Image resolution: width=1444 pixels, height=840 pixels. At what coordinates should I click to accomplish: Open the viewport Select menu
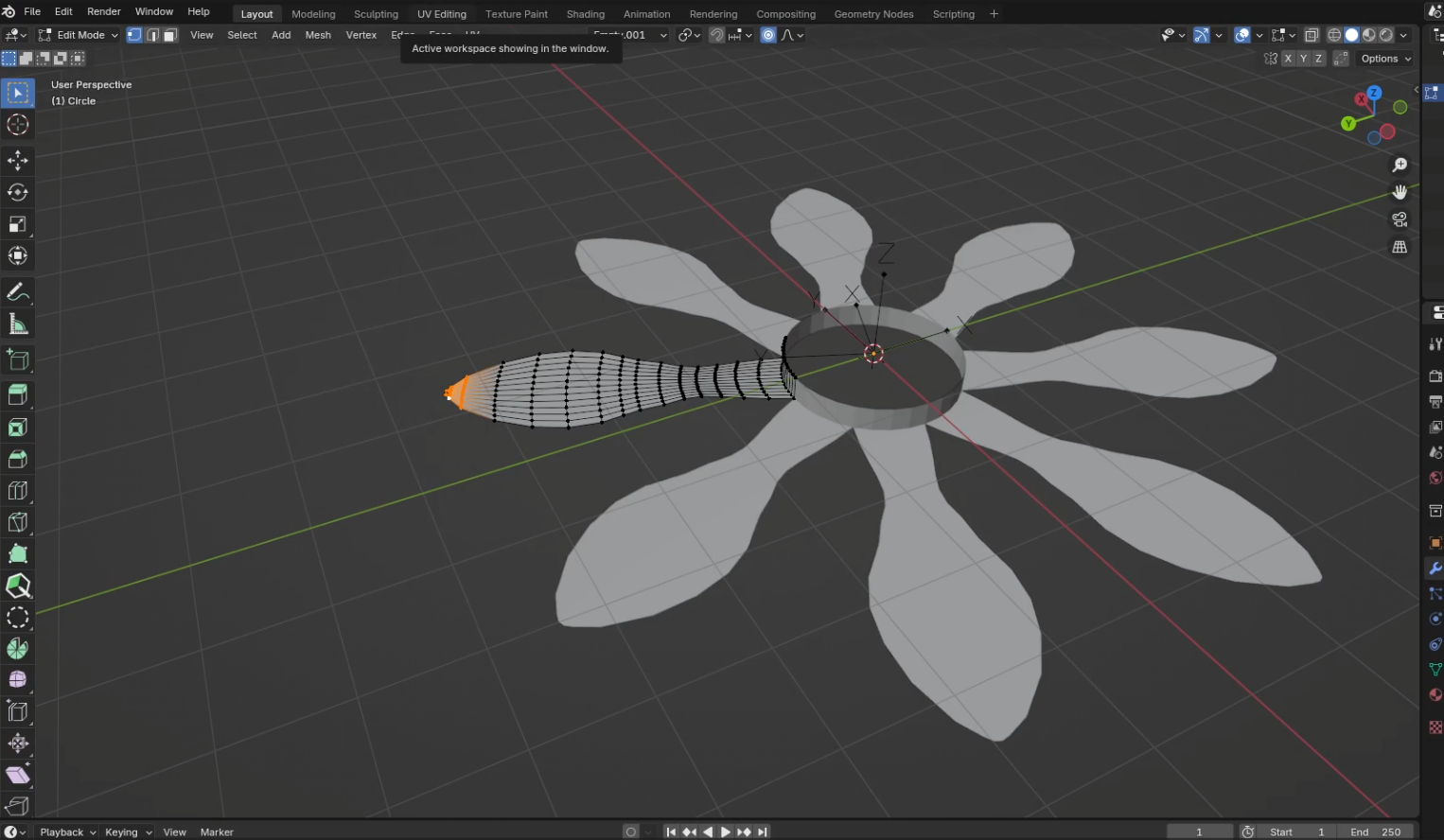point(242,35)
